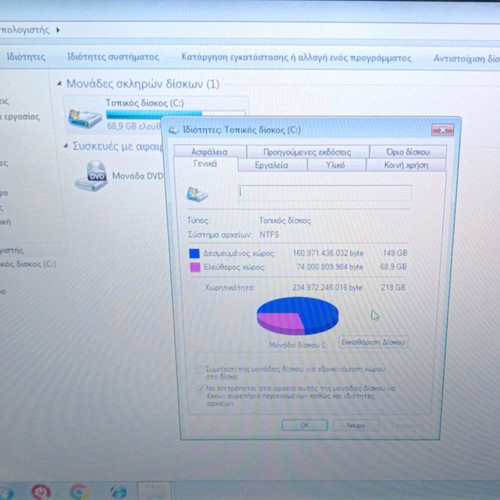The height and width of the screenshot is (500, 500).
Task: Expand the address bar breadcrumb arrow
Action: [x=58, y=30]
